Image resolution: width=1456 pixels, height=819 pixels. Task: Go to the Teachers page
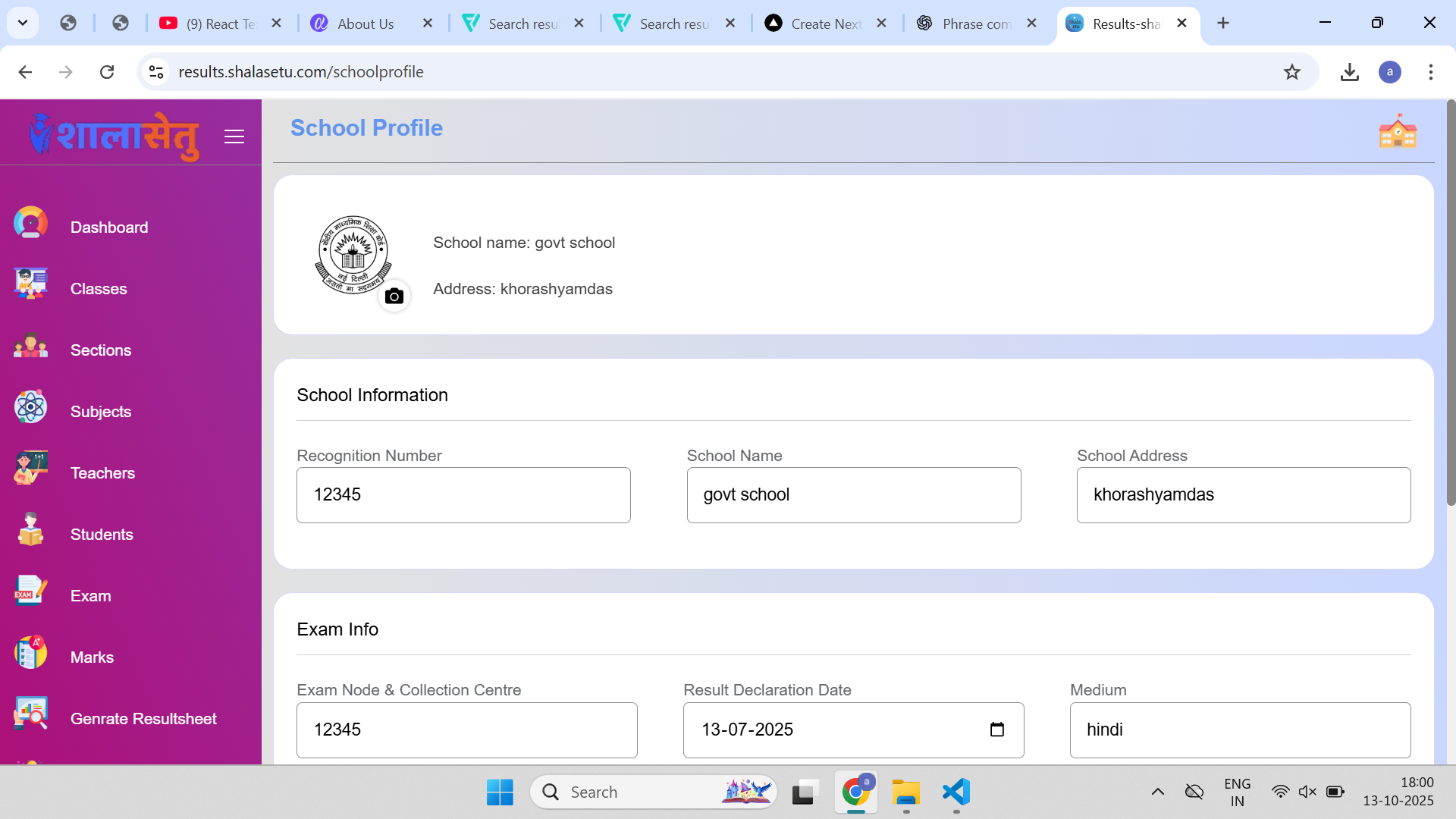(102, 473)
